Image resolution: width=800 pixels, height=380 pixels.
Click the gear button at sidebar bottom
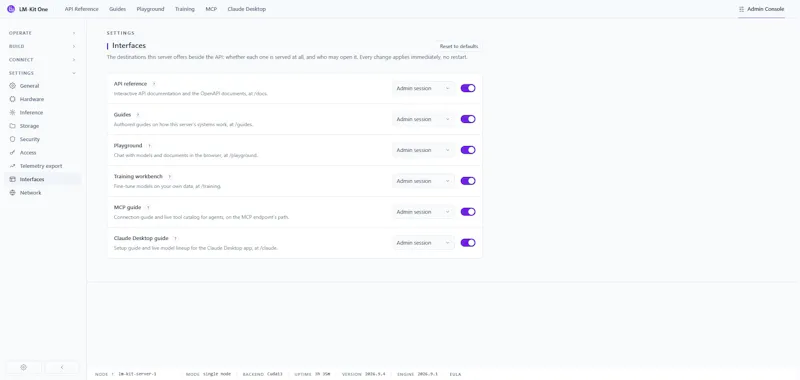23,367
